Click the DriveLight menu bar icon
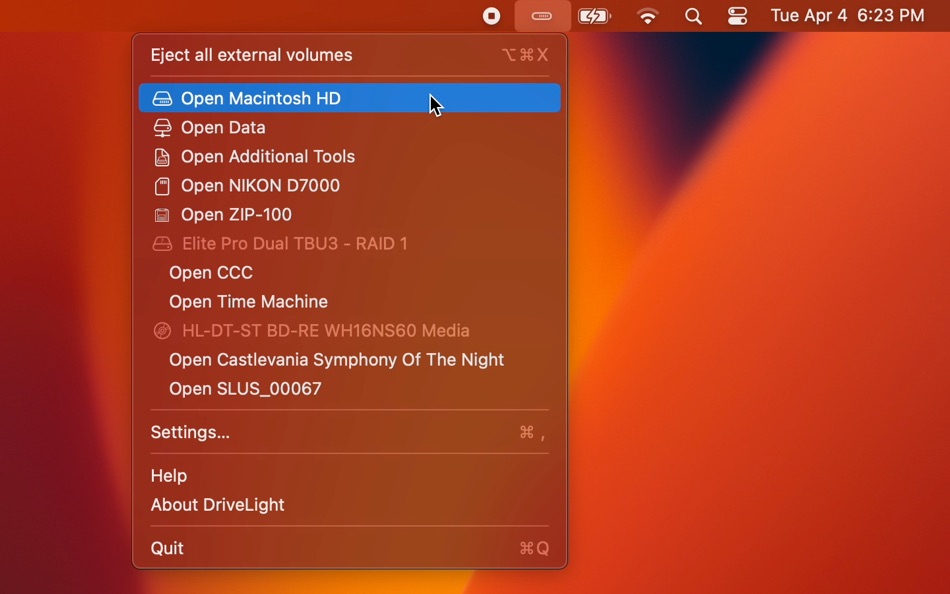This screenshot has width=950, height=594. [542, 16]
